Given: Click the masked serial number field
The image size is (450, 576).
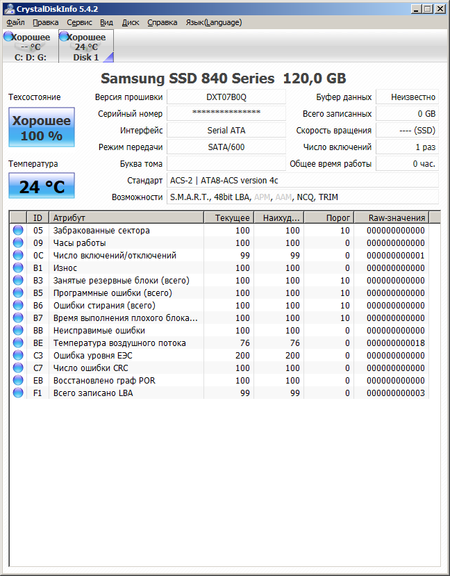Looking at the screenshot, I should [x=226, y=114].
